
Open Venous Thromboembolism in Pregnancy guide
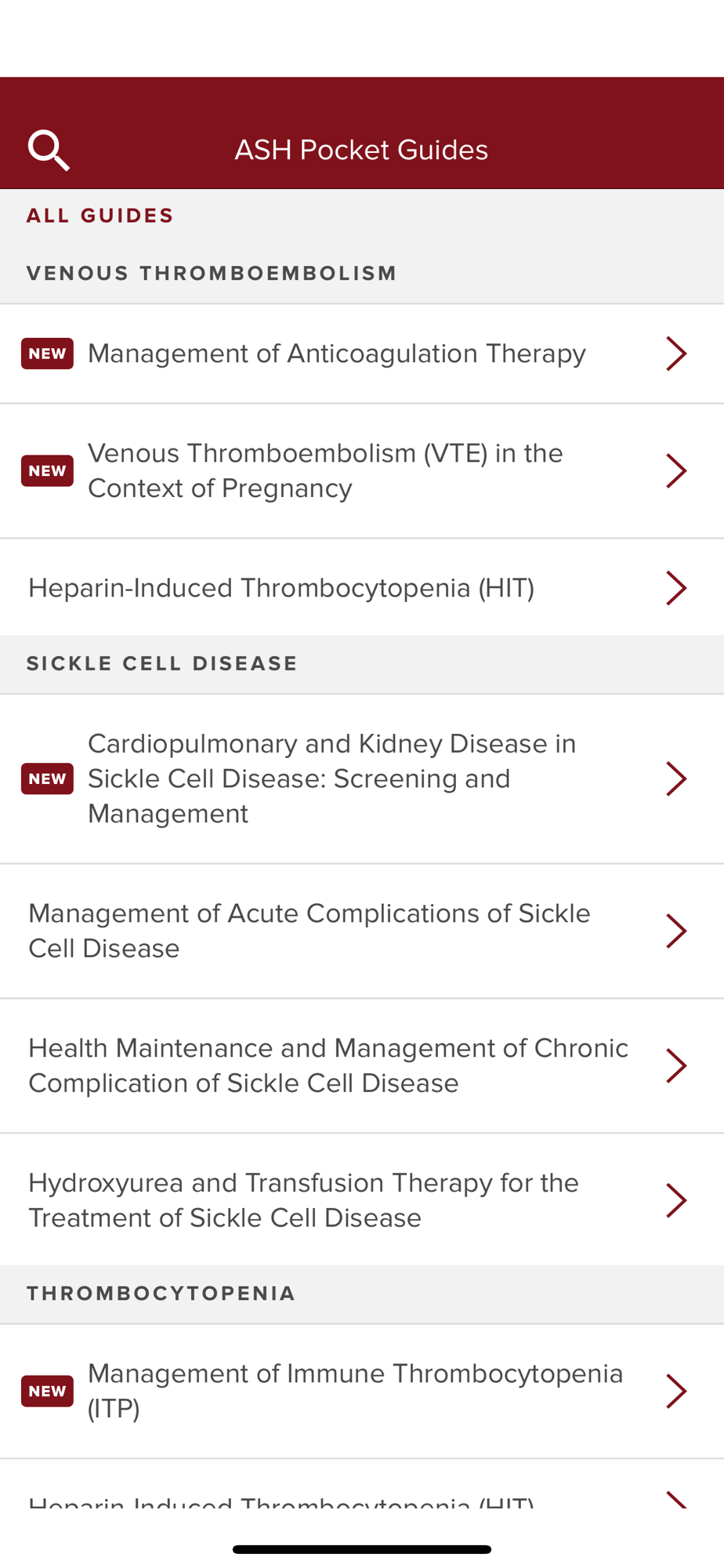[x=325, y=471]
